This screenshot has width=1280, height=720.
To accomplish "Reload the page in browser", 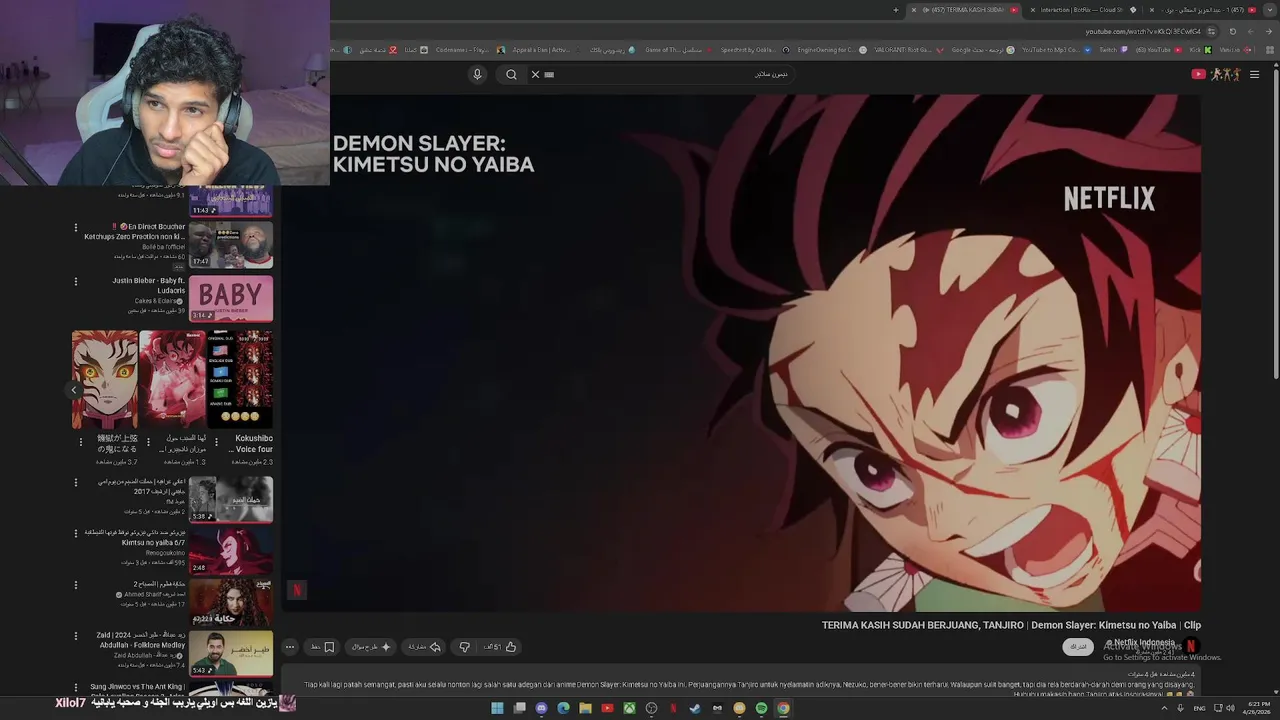I will pos(1232,31).
